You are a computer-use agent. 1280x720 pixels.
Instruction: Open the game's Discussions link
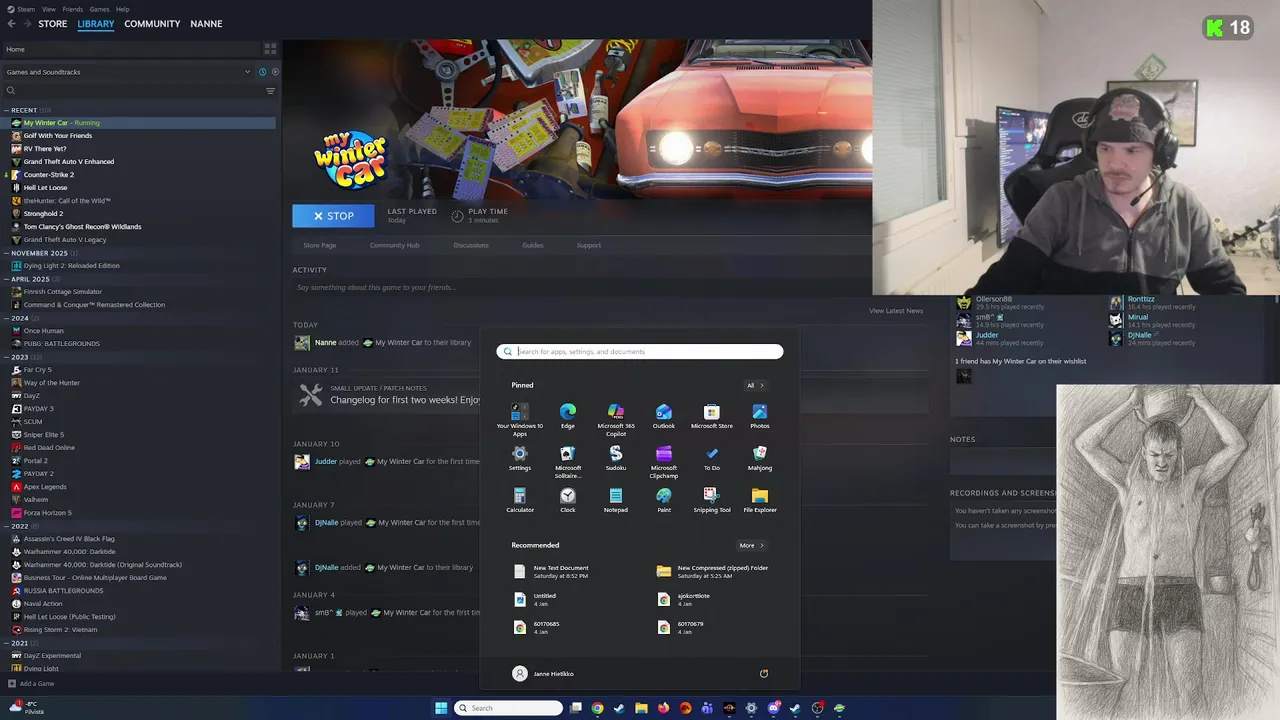pos(471,245)
